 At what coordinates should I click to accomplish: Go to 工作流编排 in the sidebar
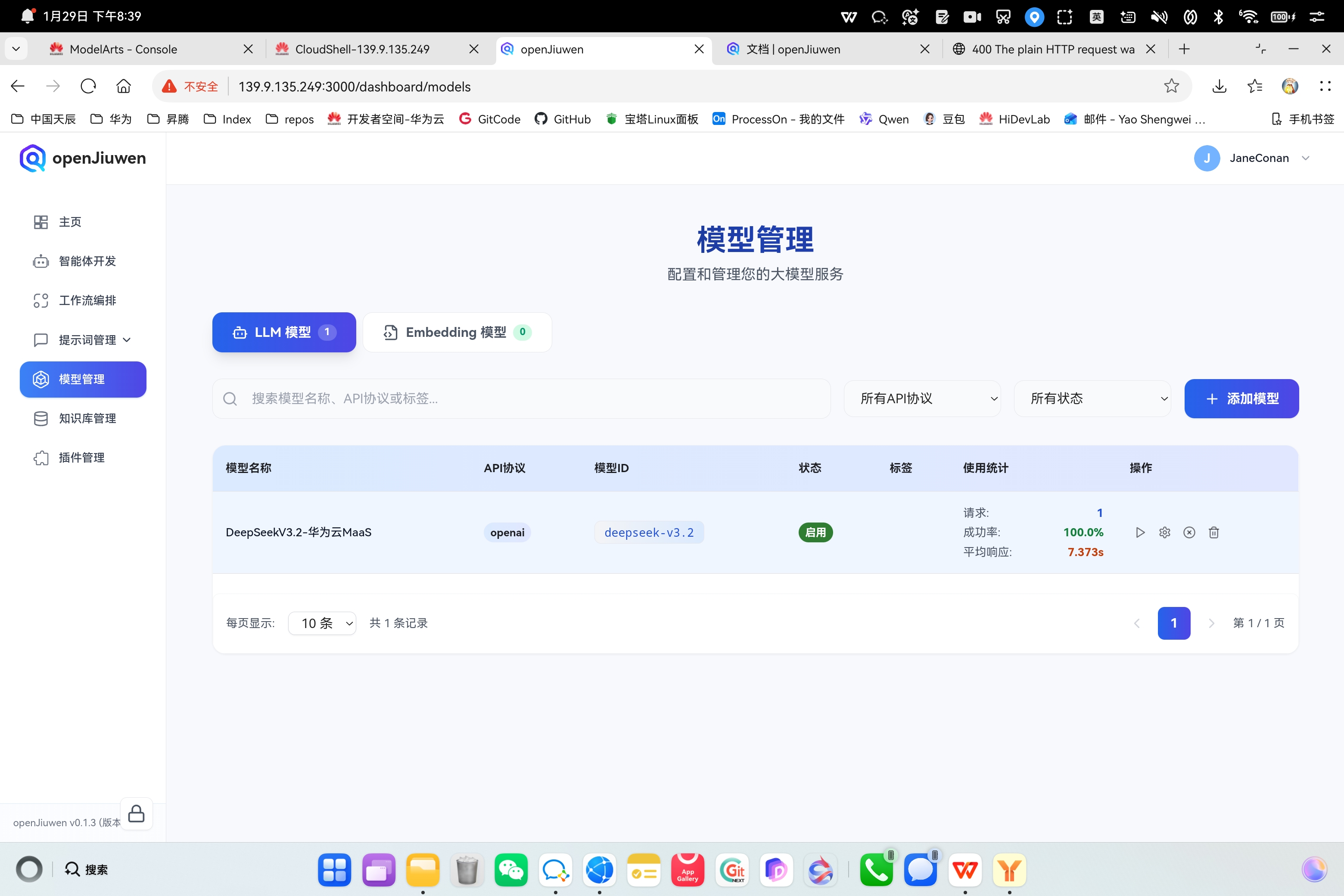click(87, 301)
